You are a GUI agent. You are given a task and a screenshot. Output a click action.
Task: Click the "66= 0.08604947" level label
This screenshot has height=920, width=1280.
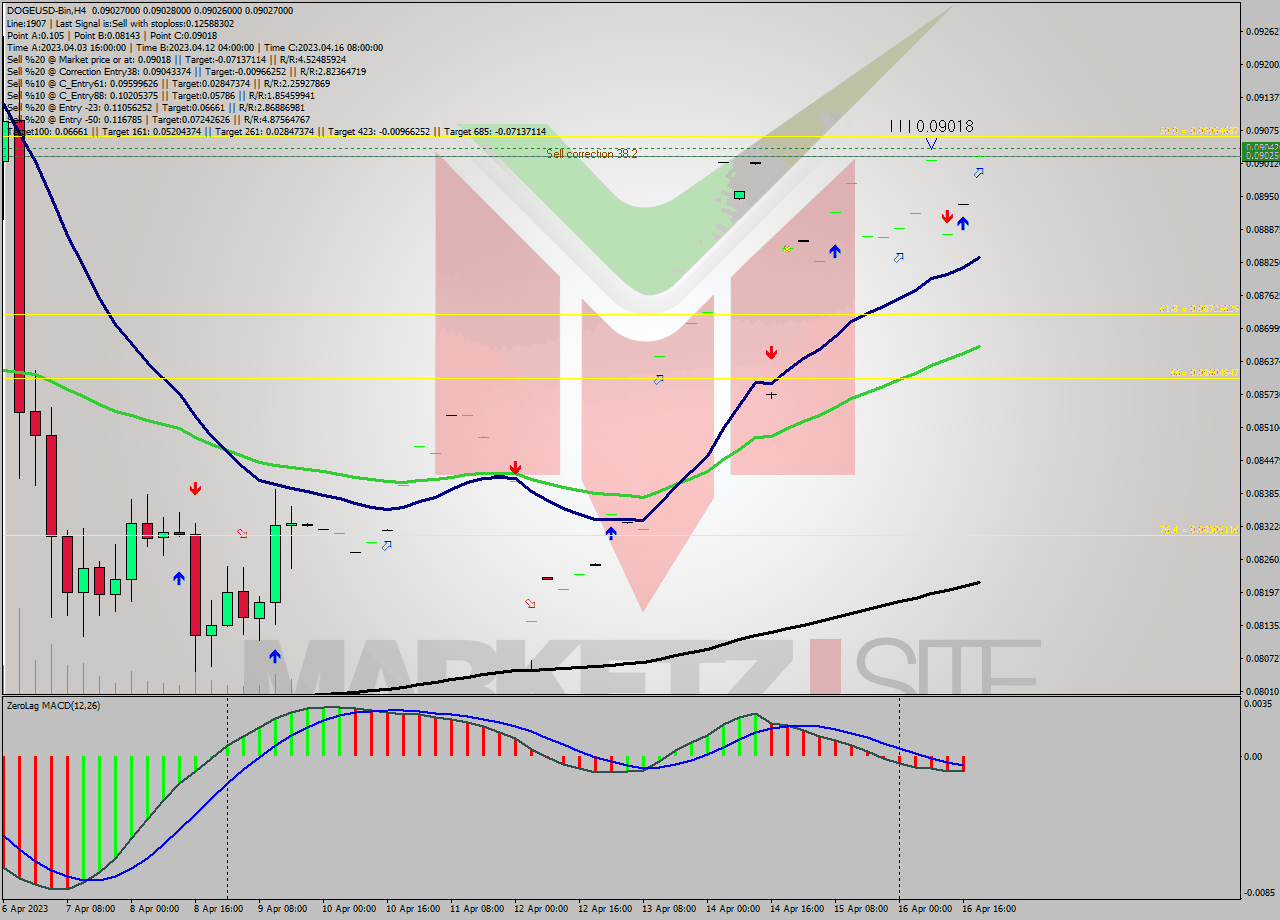(1204, 373)
